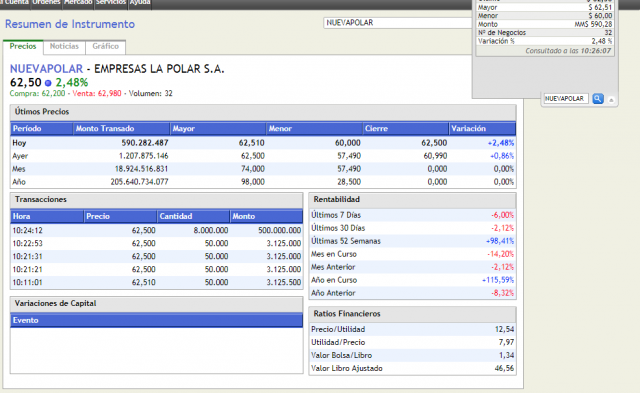Select the 10:22:53 transaction row

coord(156,244)
